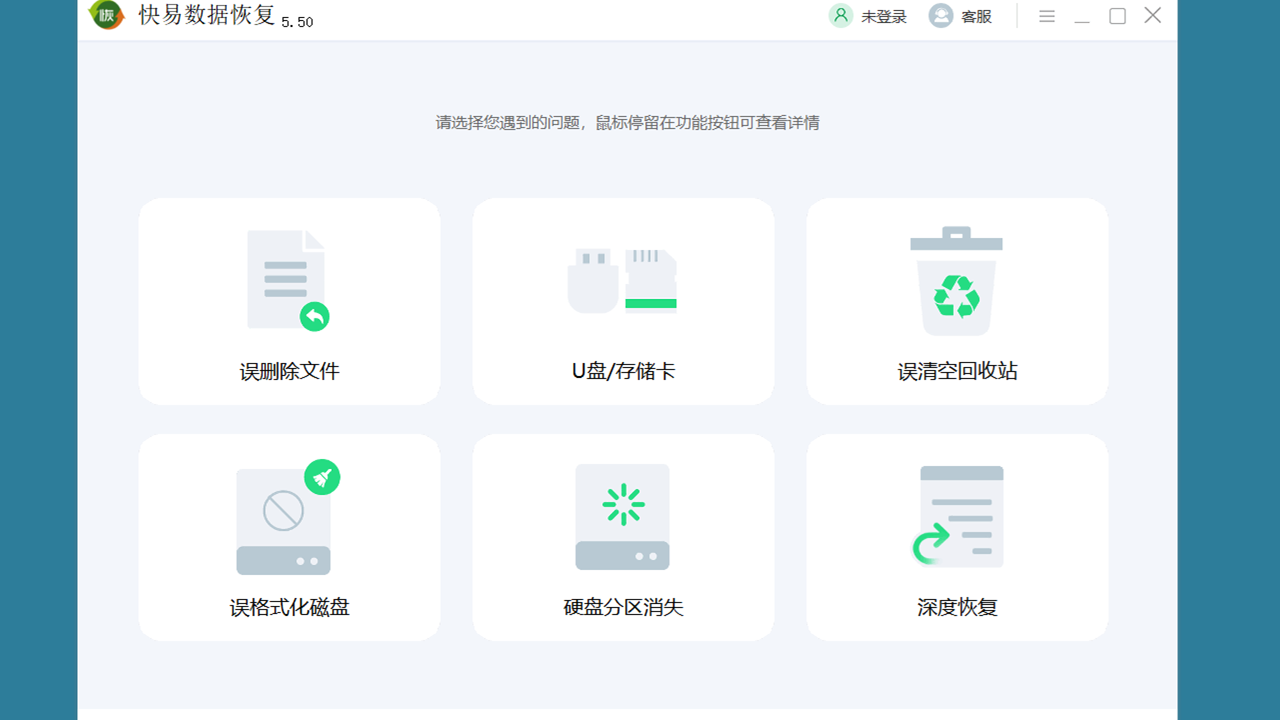Click the customer service headset icon
The height and width of the screenshot is (720, 1280).
[x=941, y=16]
